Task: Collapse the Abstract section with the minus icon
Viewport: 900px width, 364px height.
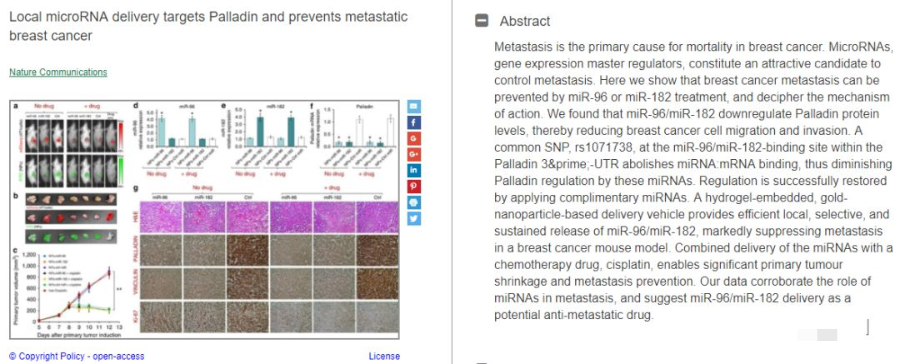Action: [x=482, y=21]
